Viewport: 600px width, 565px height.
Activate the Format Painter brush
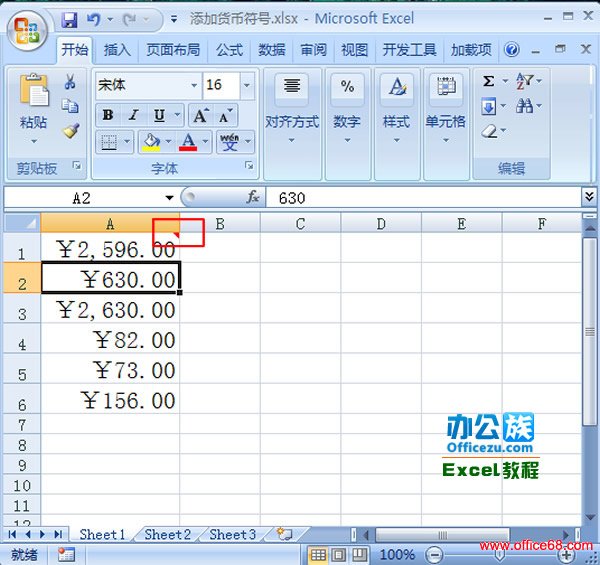tap(71, 131)
